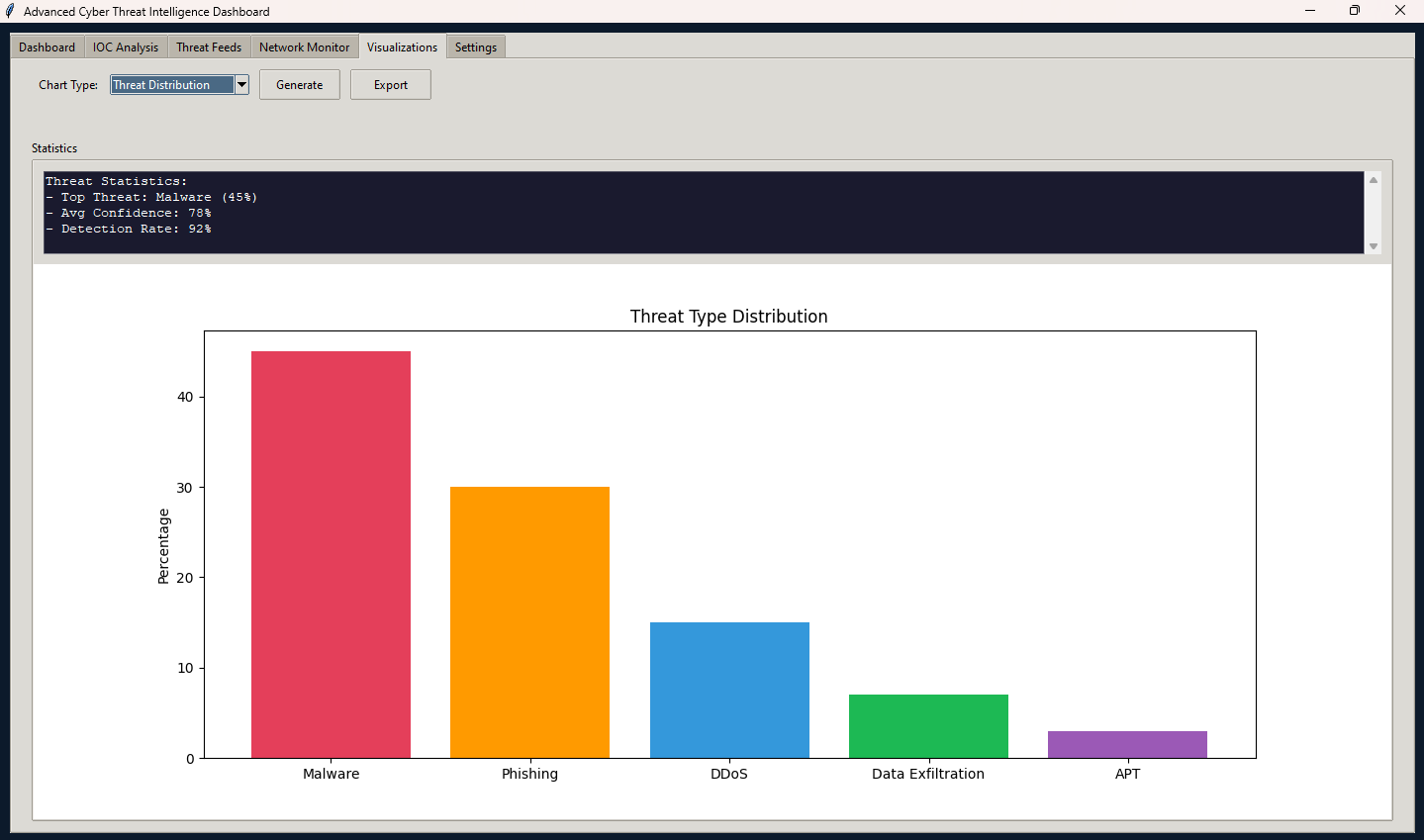Expand the Chart Type dropdown arrow
Viewport: 1424px width, 840px height.
point(241,85)
